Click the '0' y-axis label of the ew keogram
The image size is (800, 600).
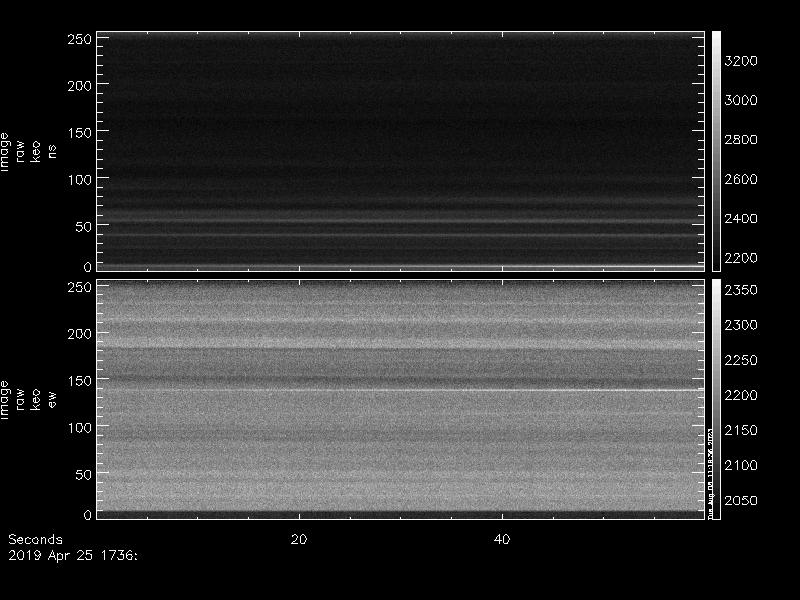[87, 515]
